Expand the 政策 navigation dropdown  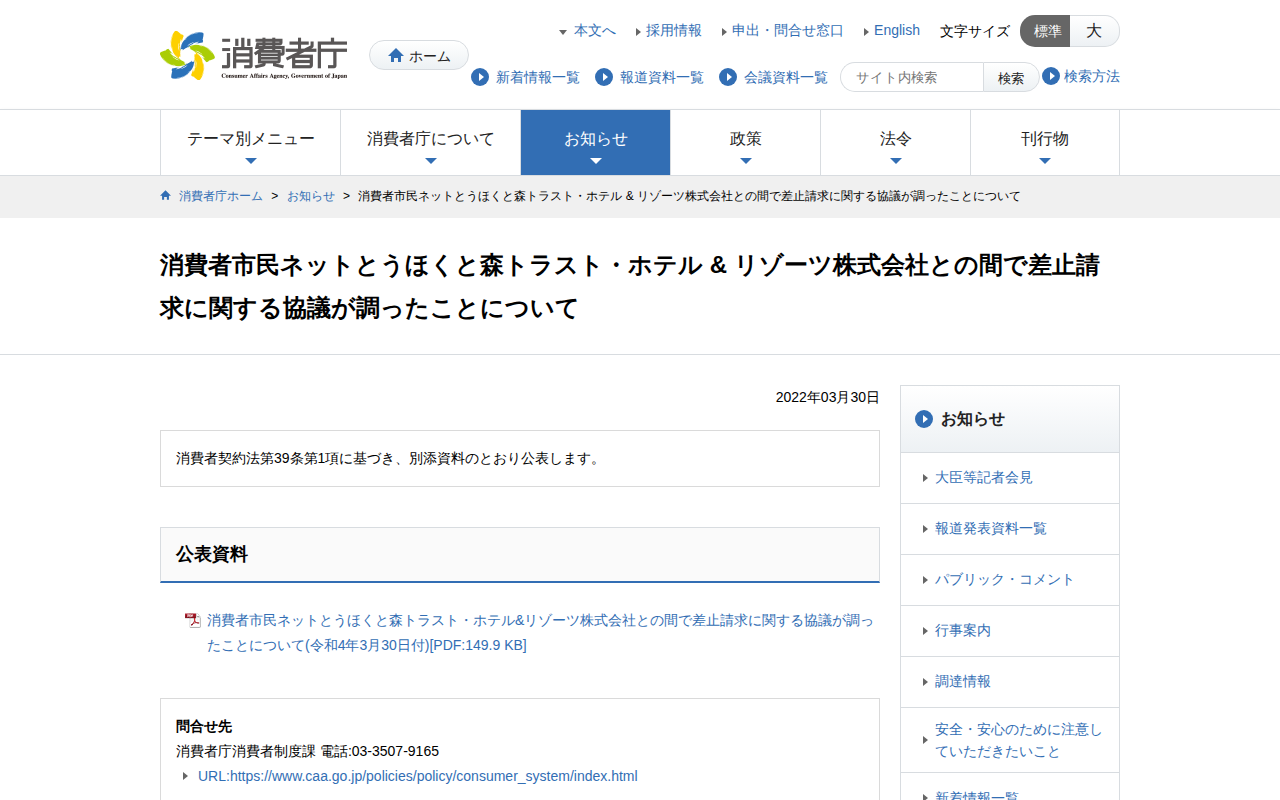coord(745,142)
